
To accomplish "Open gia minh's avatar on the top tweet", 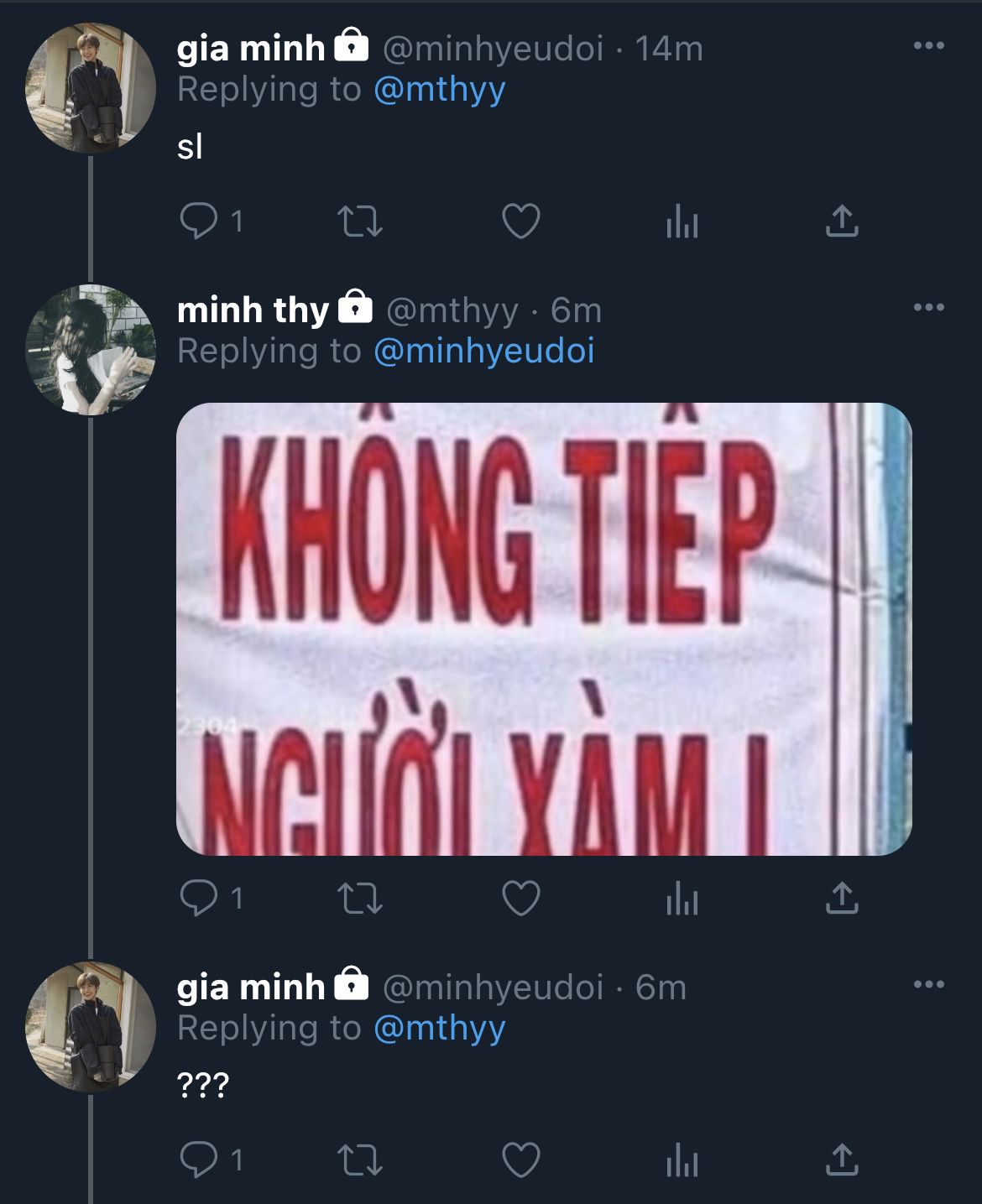I will 91,88.
